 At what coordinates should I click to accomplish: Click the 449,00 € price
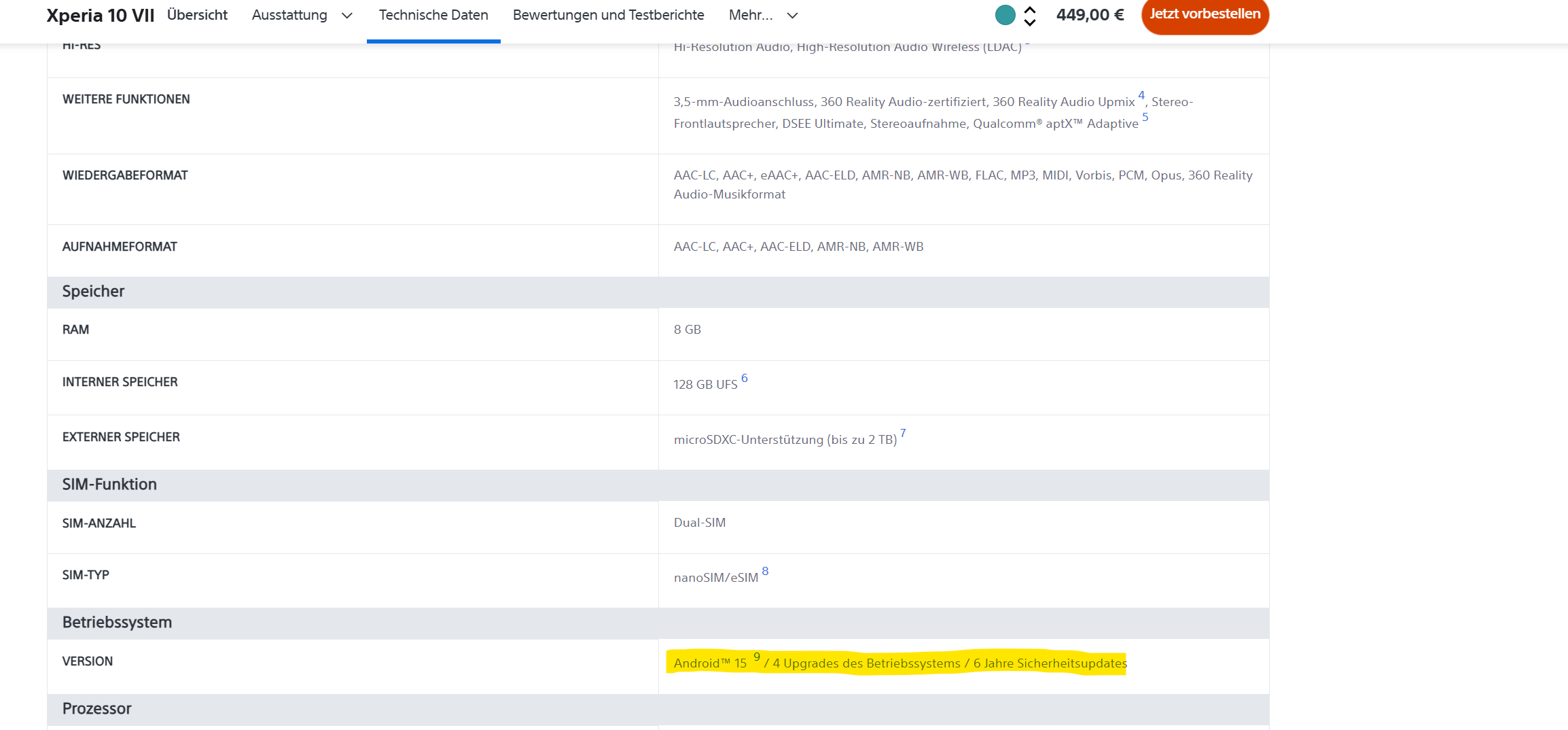coord(1090,15)
